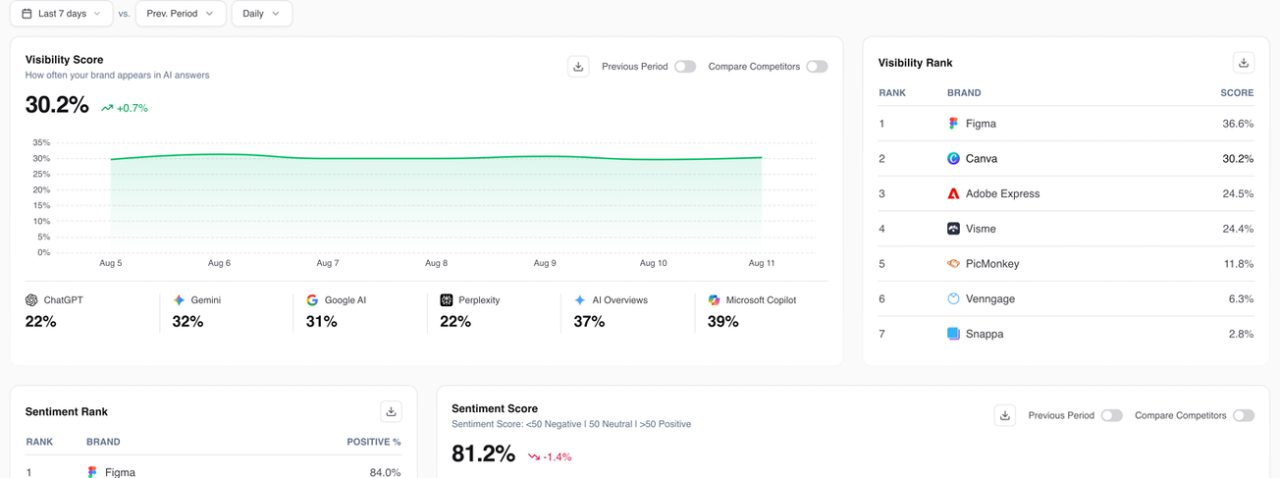The height and width of the screenshot is (478, 1280).
Task: Toggle Compare Competitors in Sentiment Score
Action: pyautogui.click(x=1244, y=416)
